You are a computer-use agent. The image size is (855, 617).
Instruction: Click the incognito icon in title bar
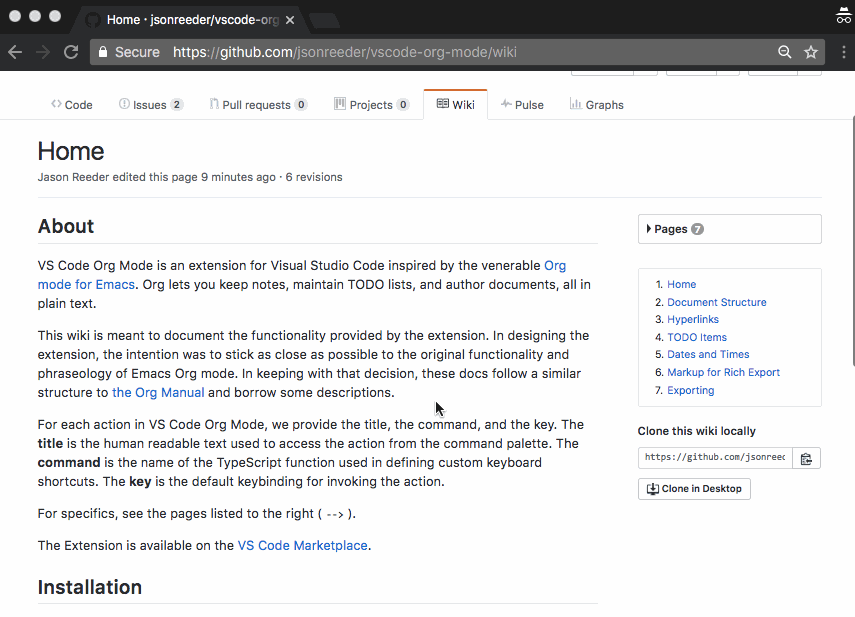click(x=844, y=16)
